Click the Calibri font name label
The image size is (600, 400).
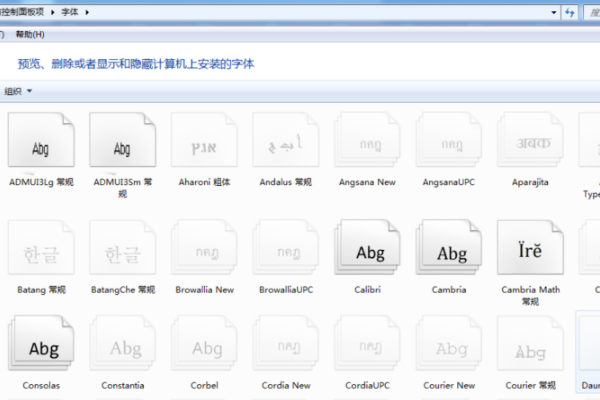pos(367,290)
